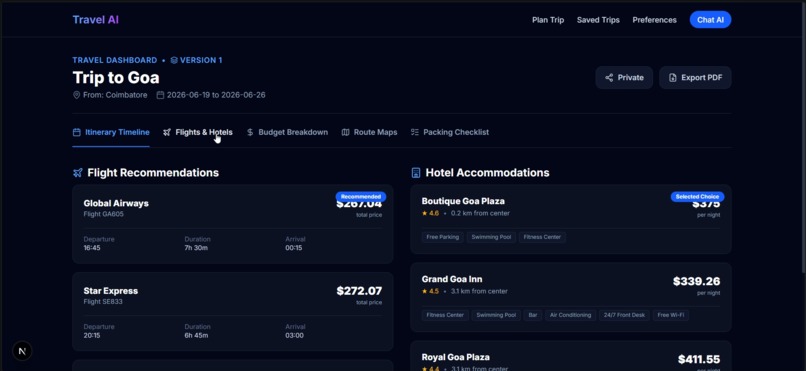Screen dimensions: 806x371
Task: Click the map icon on Route Maps
Action: coord(345,132)
